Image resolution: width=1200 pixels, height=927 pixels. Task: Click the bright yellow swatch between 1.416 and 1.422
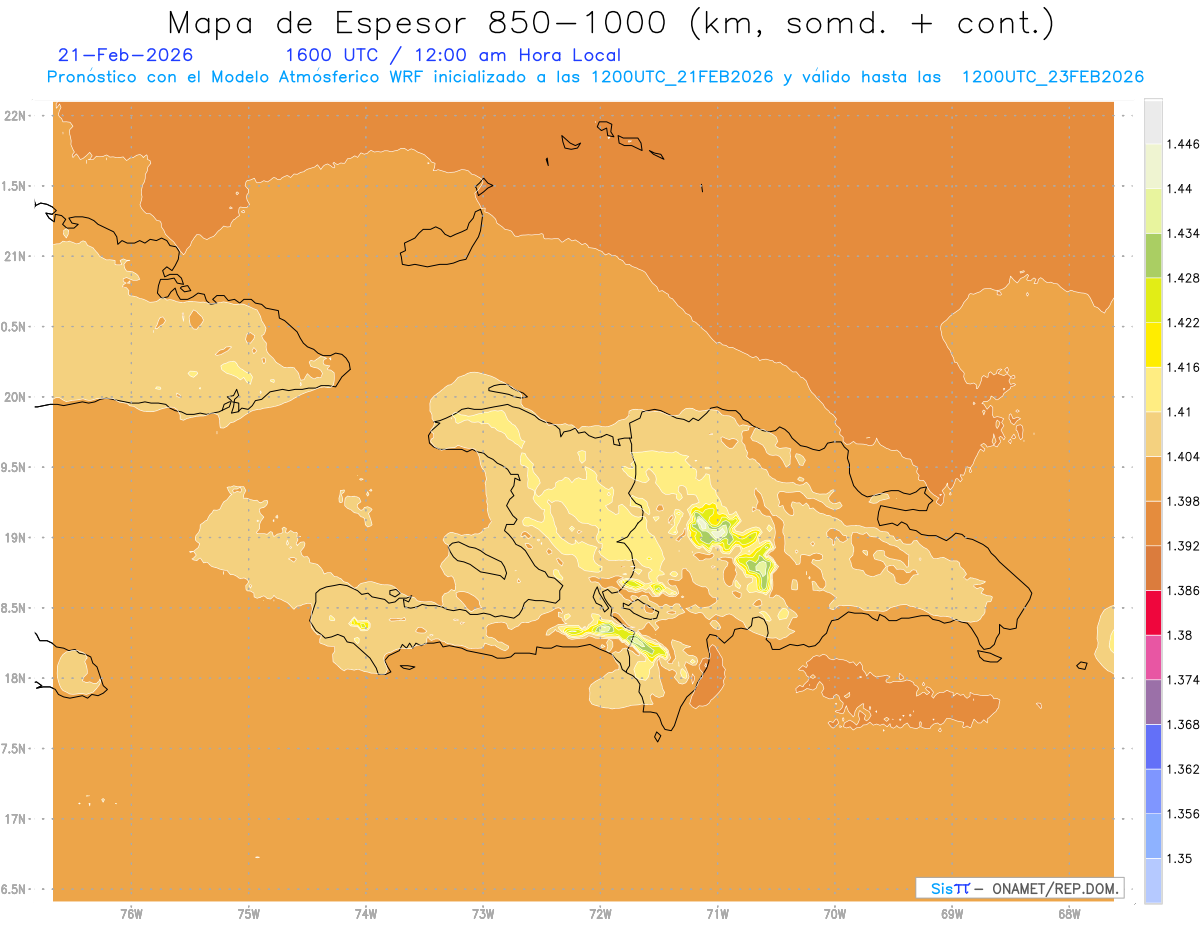coord(1153,344)
